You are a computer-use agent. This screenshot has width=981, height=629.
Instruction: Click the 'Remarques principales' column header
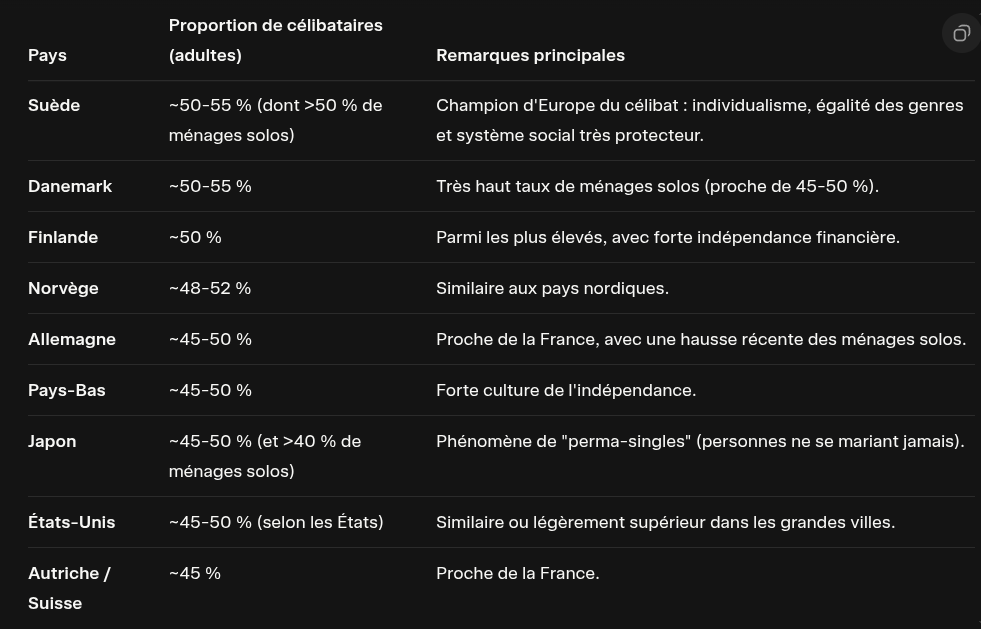(x=530, y=55)
